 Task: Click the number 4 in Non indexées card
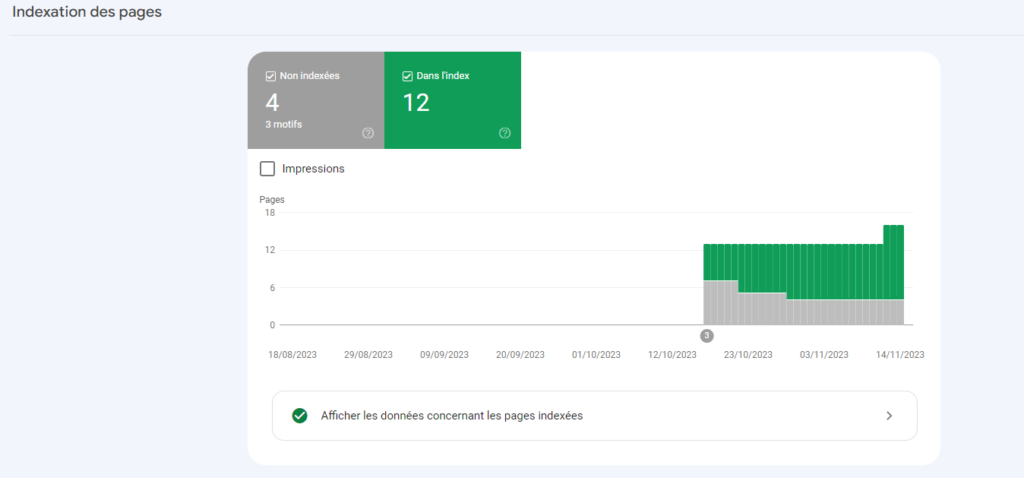tap(272, 102)
